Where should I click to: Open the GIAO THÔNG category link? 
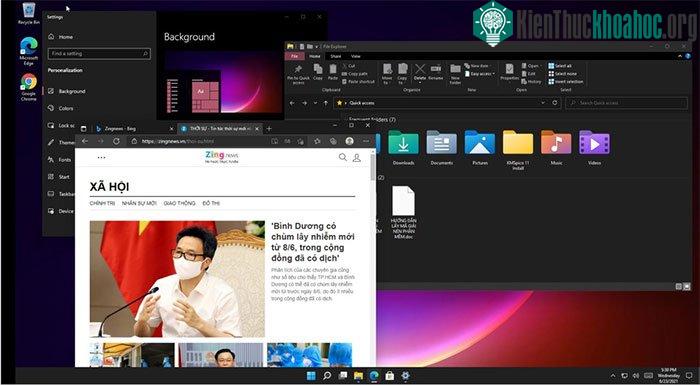coord(179,203)
